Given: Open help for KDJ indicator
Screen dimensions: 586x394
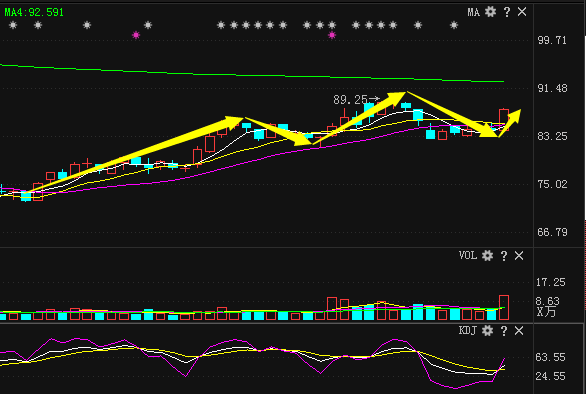Looking at the screenshot, I should pyautogui.click(x=504, y=331).
